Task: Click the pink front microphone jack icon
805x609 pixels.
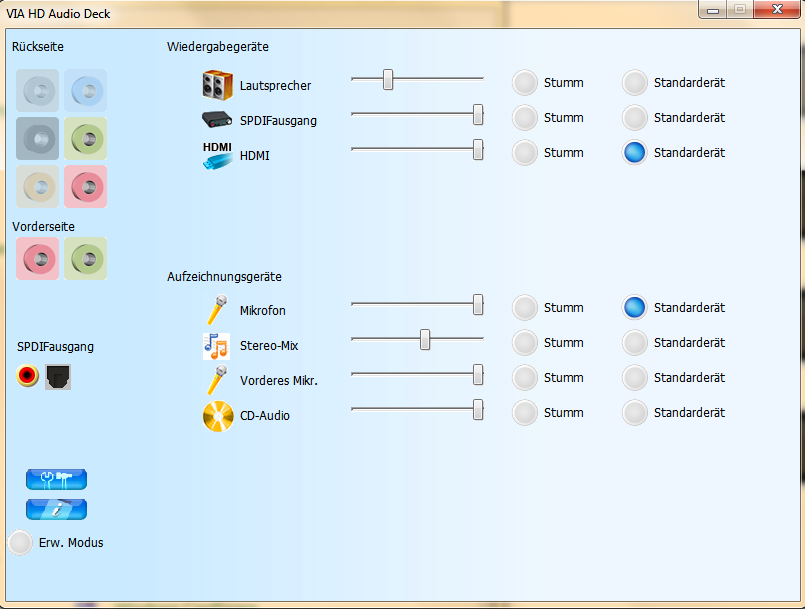Action: tap(37, 259)
